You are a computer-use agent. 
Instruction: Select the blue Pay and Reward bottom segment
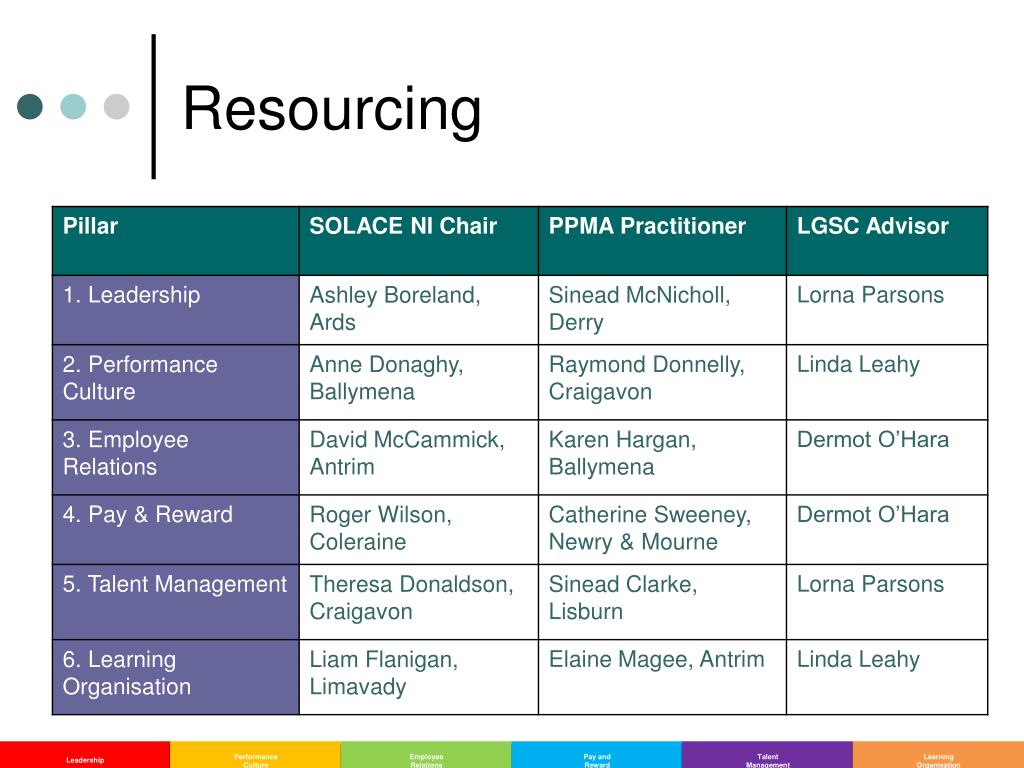pyautogui.click(x=596, y=755)
